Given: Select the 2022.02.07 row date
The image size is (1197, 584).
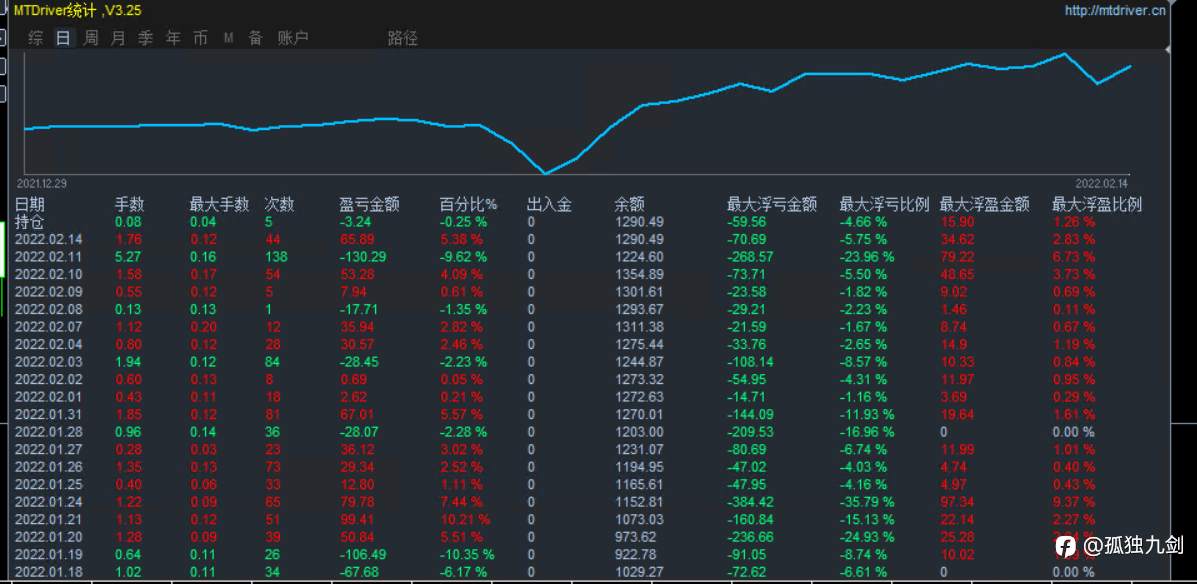Looking at the screenshot, I should coord(47,327).
